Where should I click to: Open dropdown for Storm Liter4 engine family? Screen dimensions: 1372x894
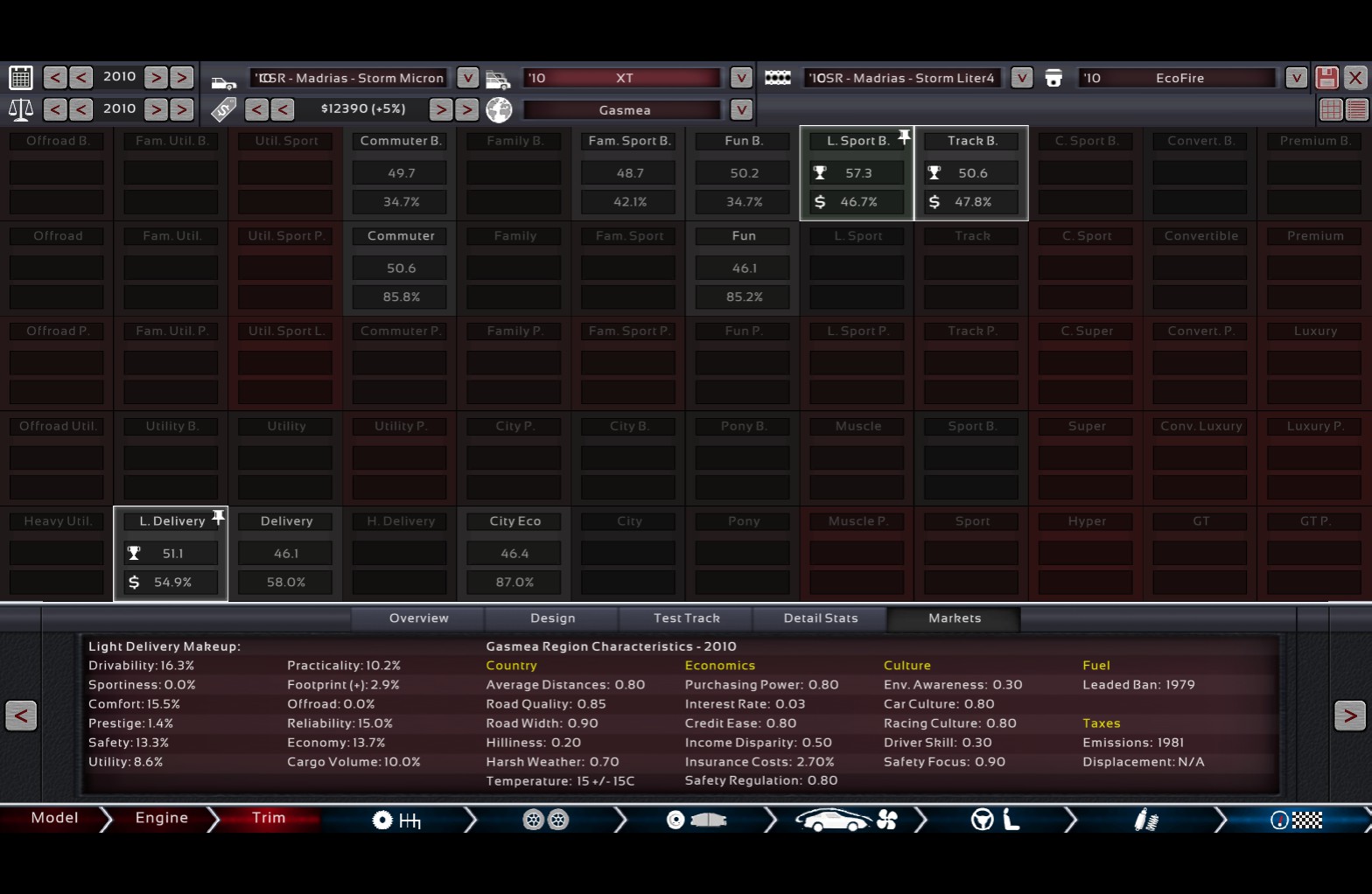(x=1021, y=78)
